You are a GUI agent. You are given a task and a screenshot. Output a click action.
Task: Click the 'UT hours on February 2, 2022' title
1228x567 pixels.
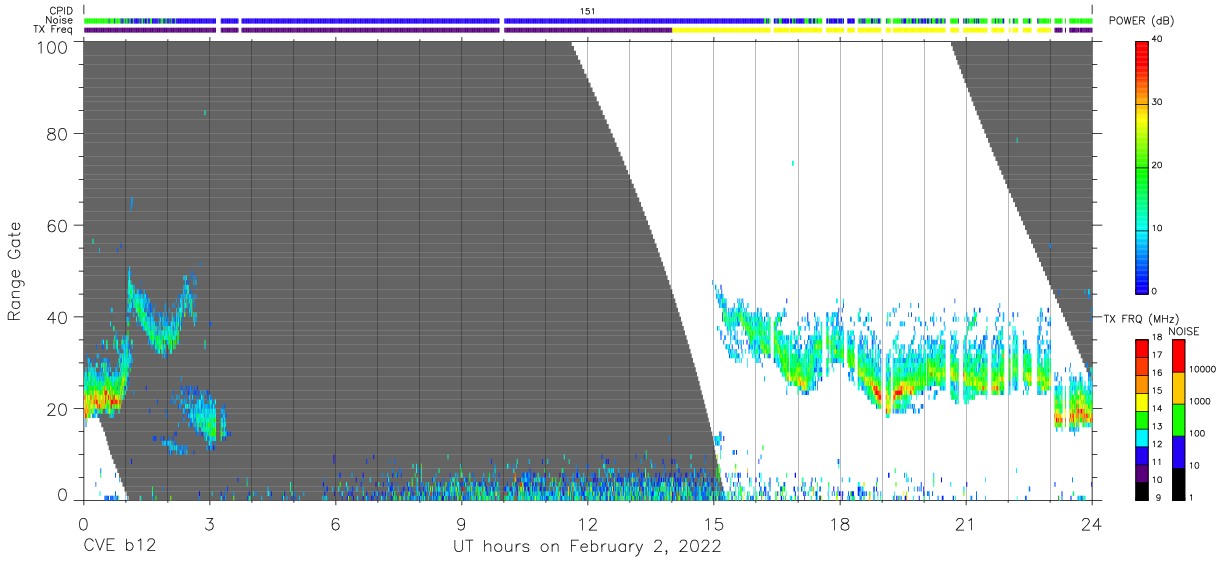(x=587, y=547)
